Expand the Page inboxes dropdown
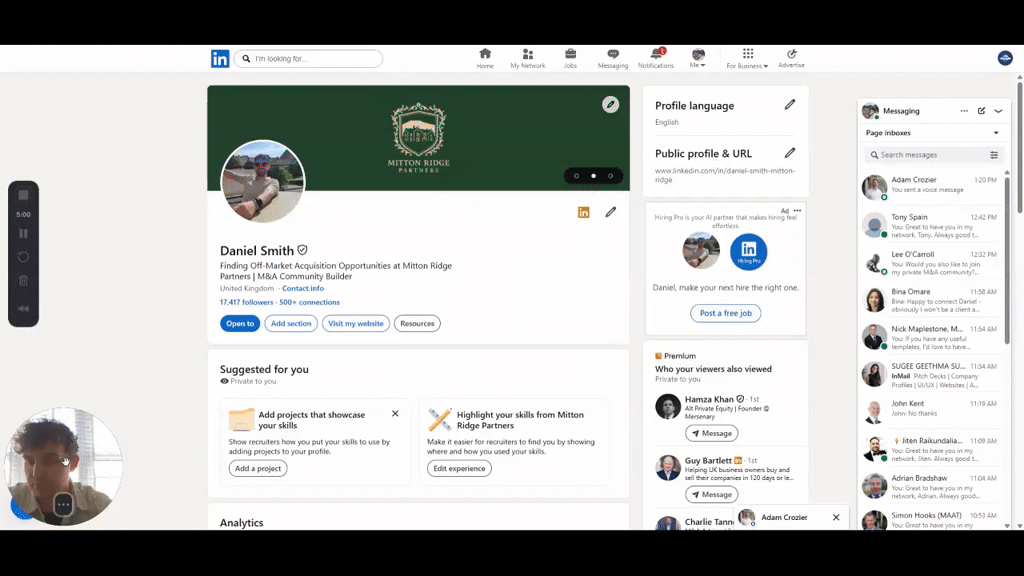 [933, 133]
